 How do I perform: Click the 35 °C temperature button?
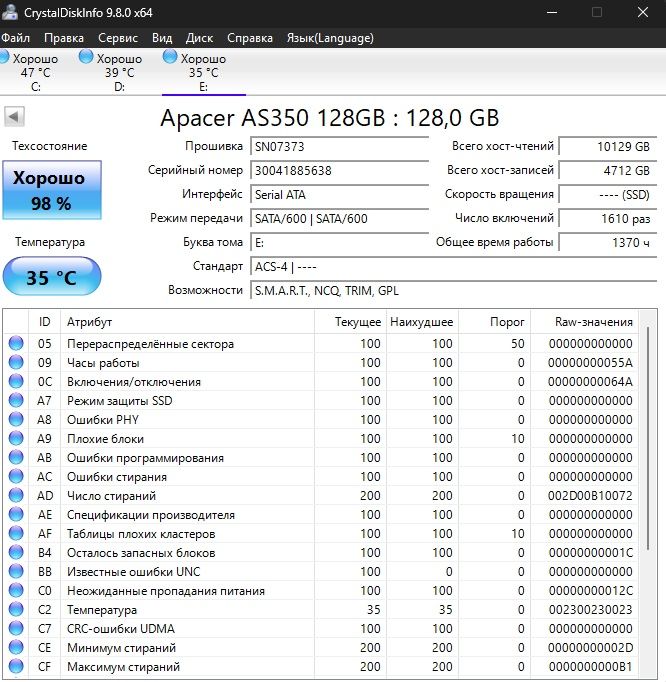[52, 277]
